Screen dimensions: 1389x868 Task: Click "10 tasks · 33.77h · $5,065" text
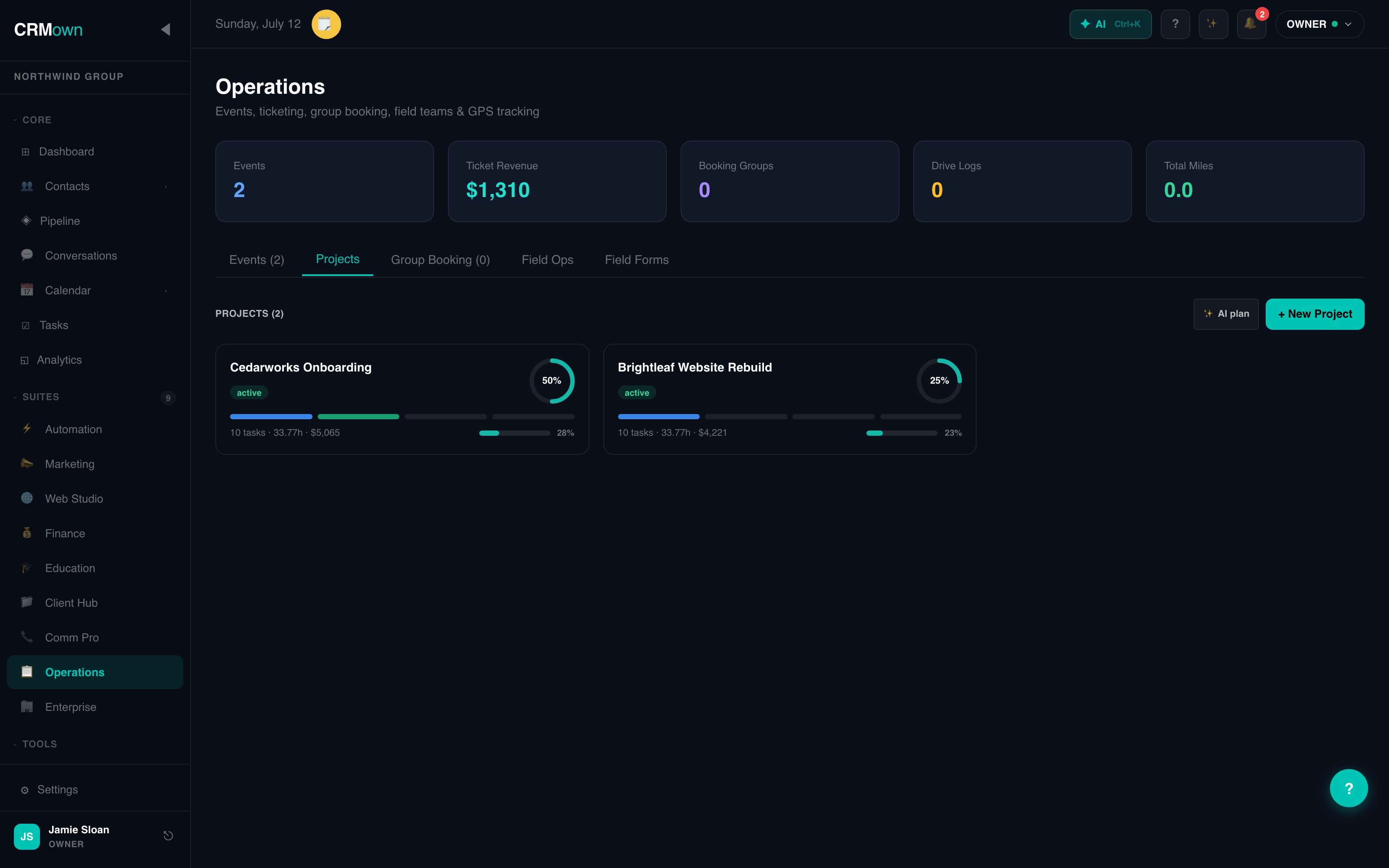coord(285,433)
